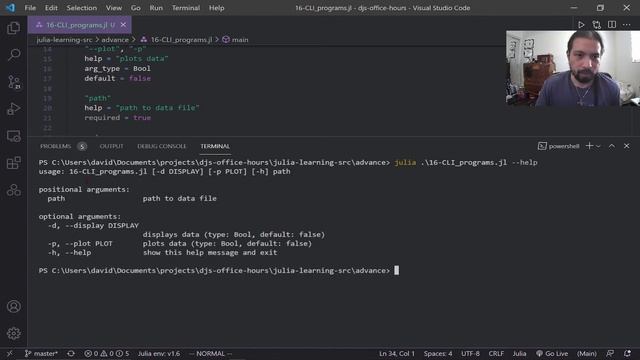
Task: Open feedback icon in status bar
Action: (x=610, y=353)
